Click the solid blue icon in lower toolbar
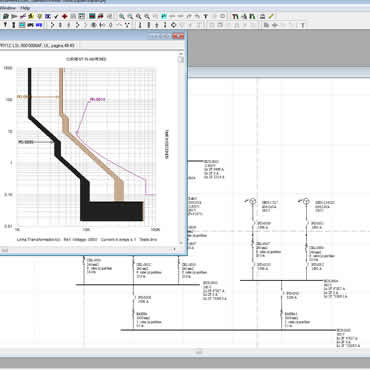The image size is (370, 370). click(x=39, y=25)
